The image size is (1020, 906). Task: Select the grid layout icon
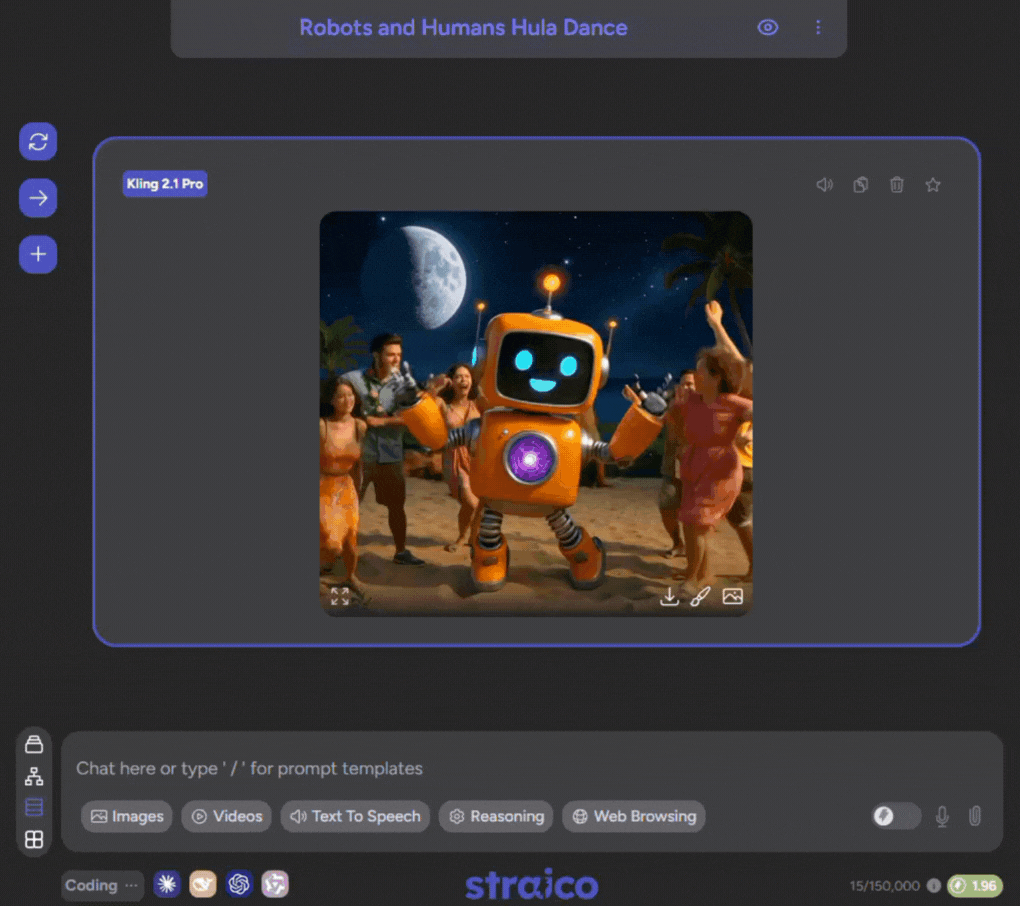coord(34,839)
